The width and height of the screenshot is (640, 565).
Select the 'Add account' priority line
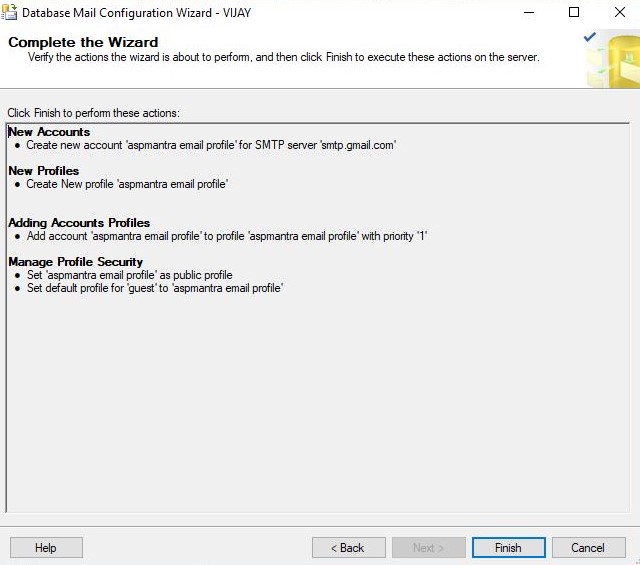227,236
